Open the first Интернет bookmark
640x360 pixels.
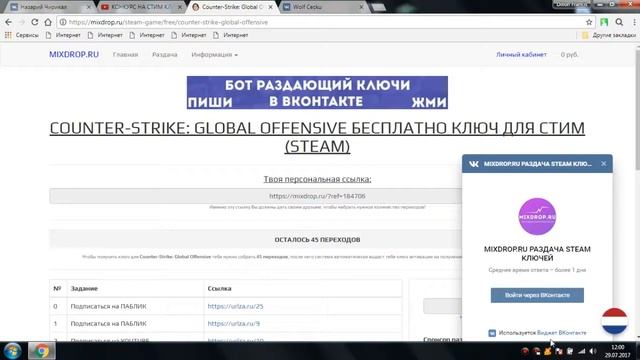tap(64, 35)
